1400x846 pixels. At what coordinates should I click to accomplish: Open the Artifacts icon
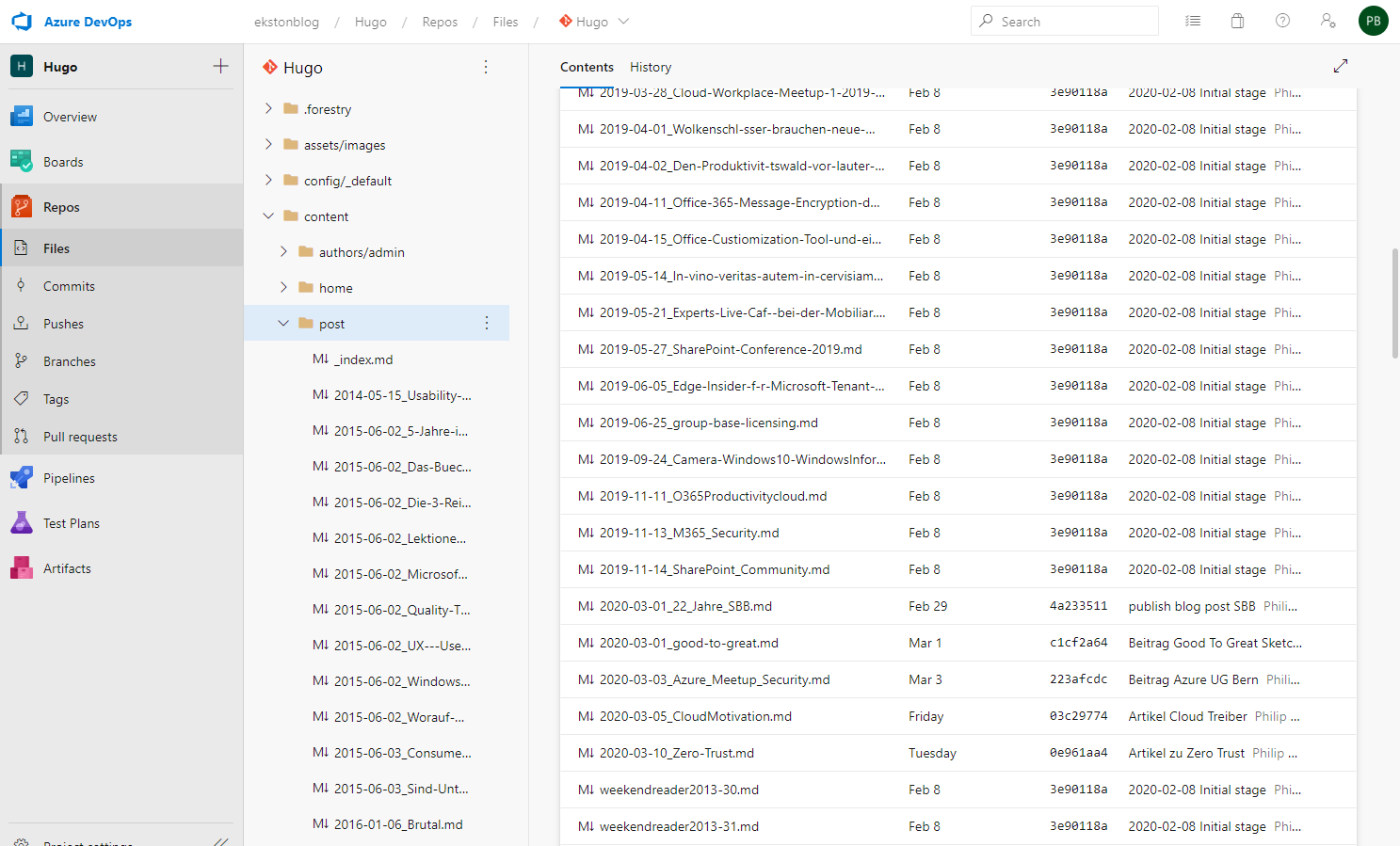[x=22, y=568]
